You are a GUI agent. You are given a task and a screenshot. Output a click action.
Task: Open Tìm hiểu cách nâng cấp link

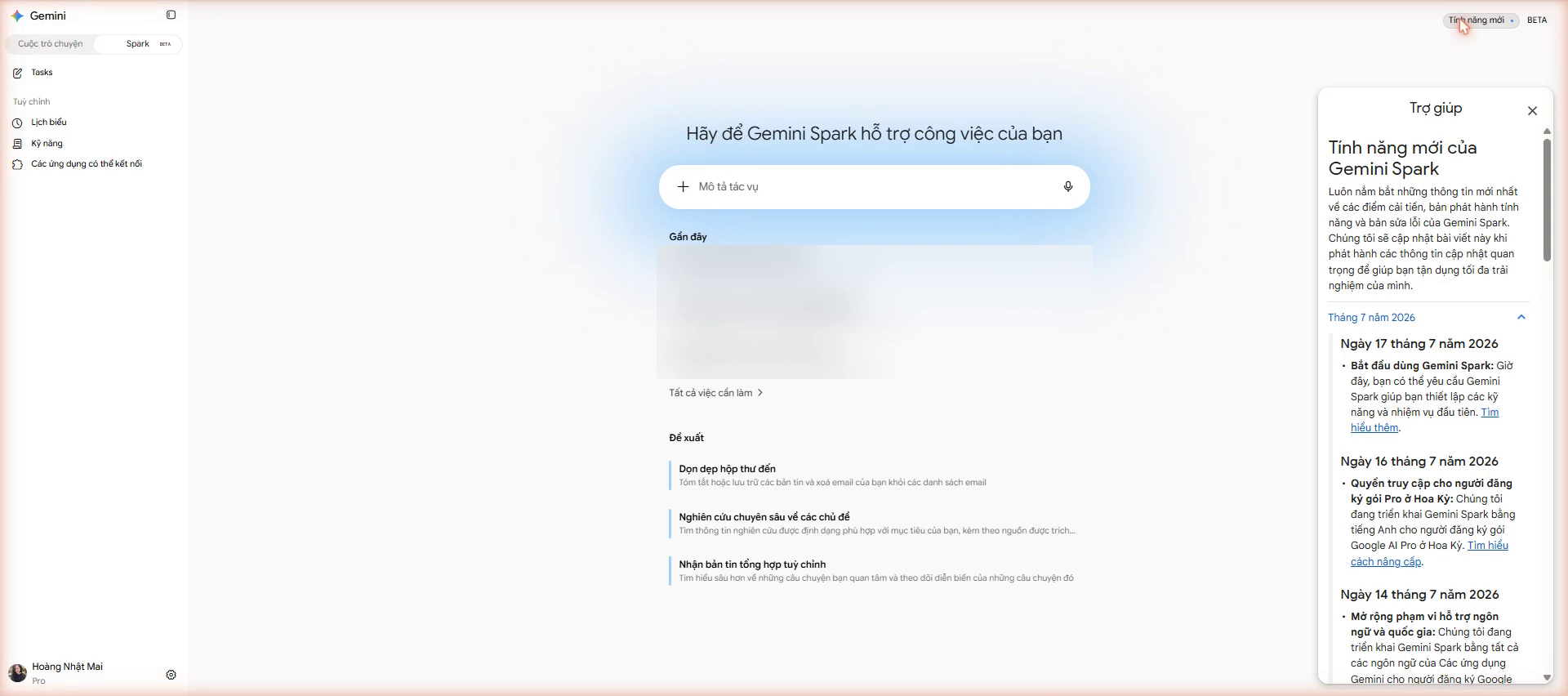click(1429, 554)
